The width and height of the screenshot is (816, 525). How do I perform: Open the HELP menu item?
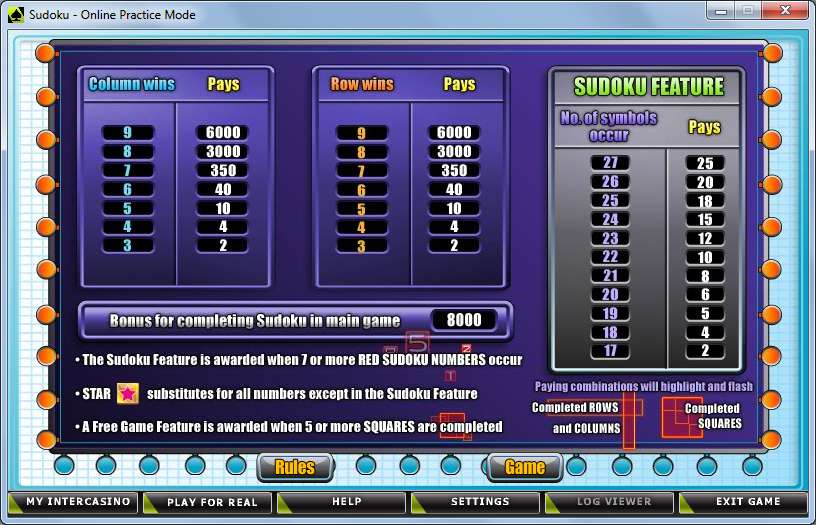[x=341, y=502]
